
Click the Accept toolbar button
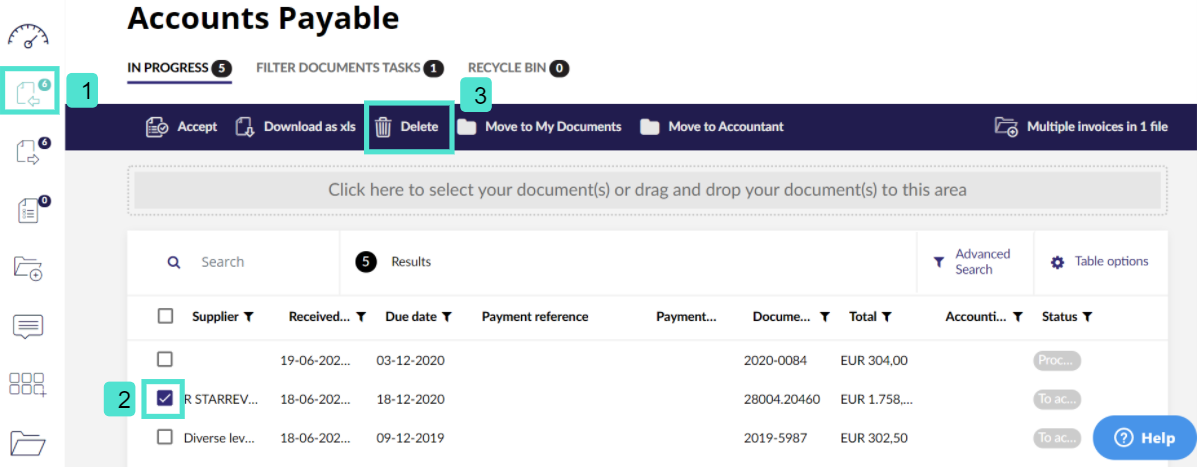(181, 127)
